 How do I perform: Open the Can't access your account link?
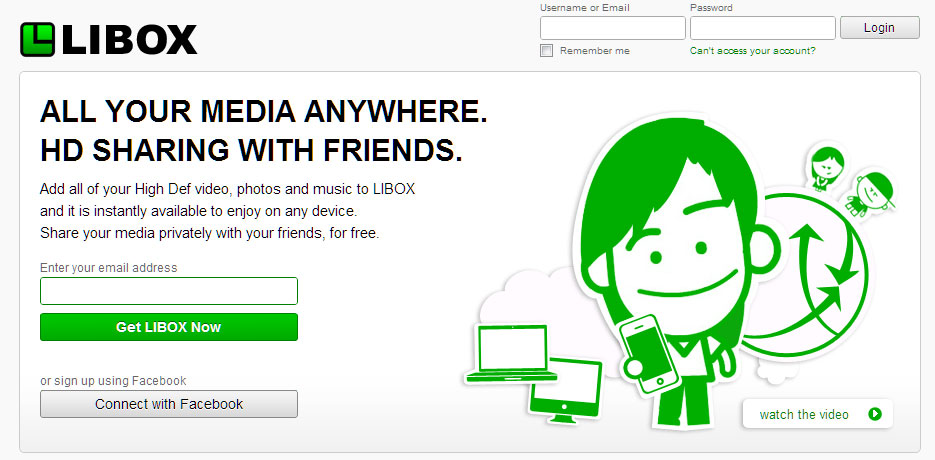[753, 51]
